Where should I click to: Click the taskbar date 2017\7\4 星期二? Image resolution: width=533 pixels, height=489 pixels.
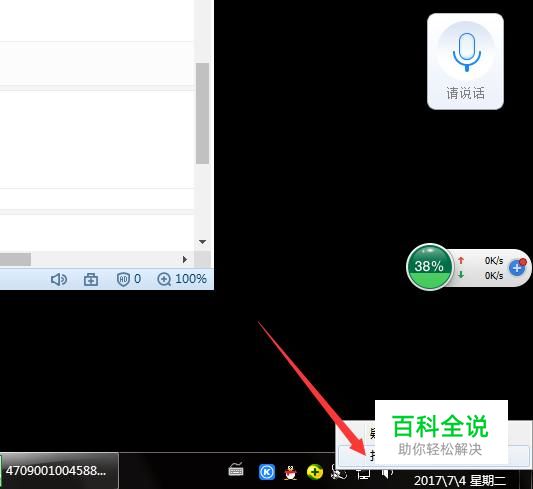pos(460,481)
